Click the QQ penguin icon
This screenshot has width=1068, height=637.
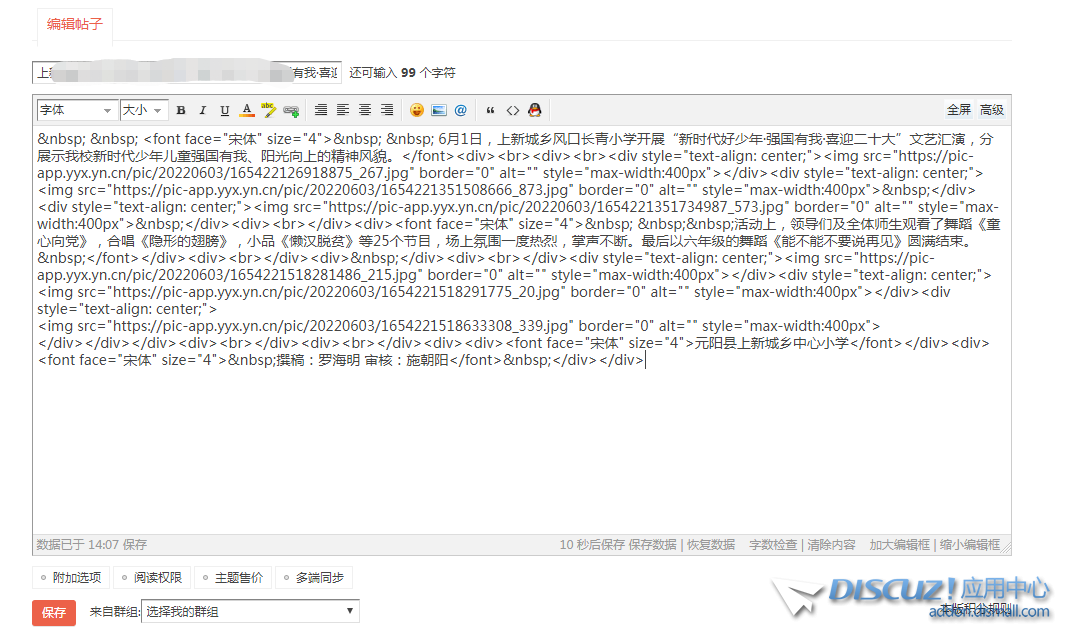coord(535,110)
